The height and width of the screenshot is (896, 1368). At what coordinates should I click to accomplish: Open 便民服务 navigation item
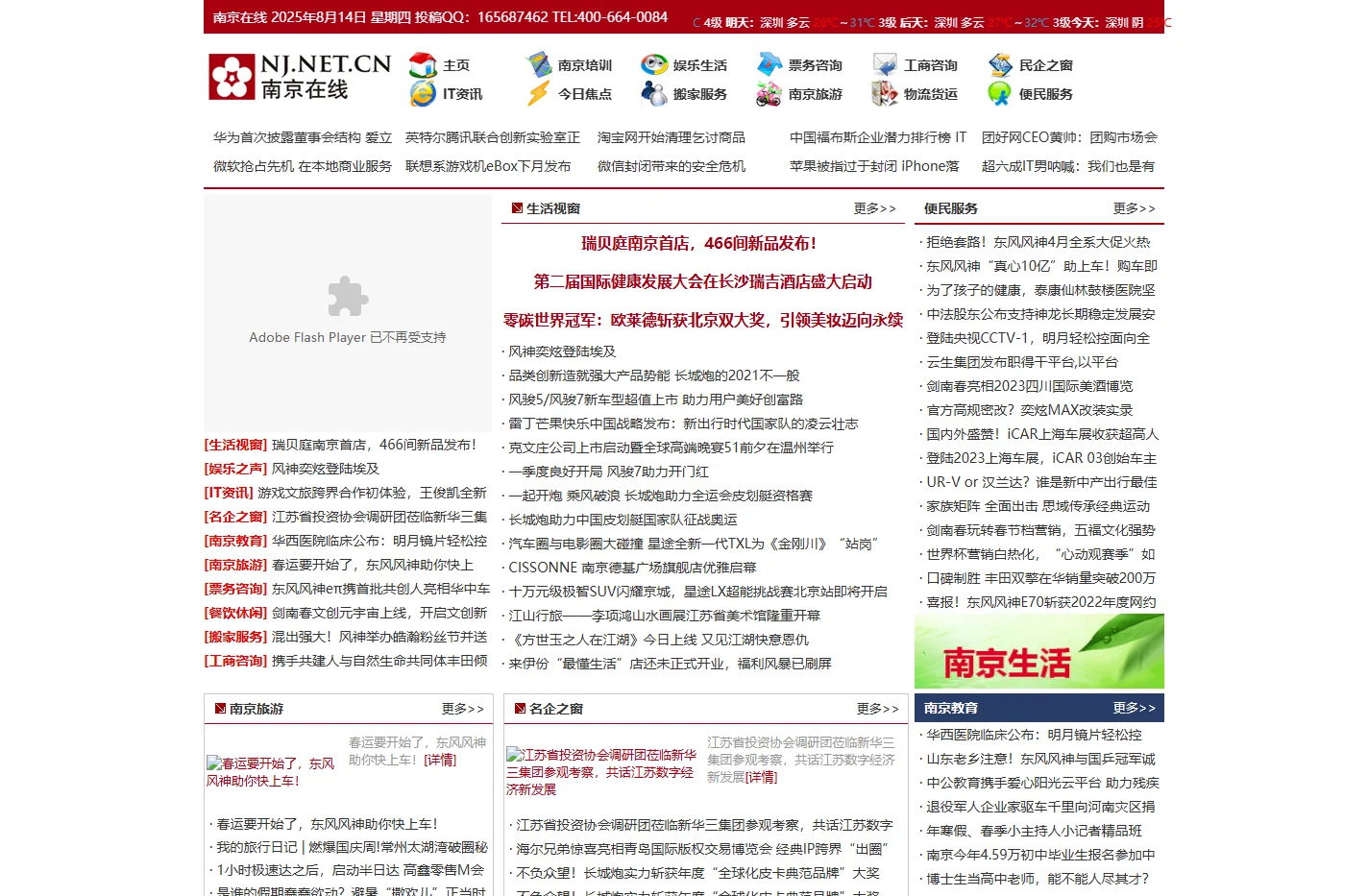click(1046, 94)
